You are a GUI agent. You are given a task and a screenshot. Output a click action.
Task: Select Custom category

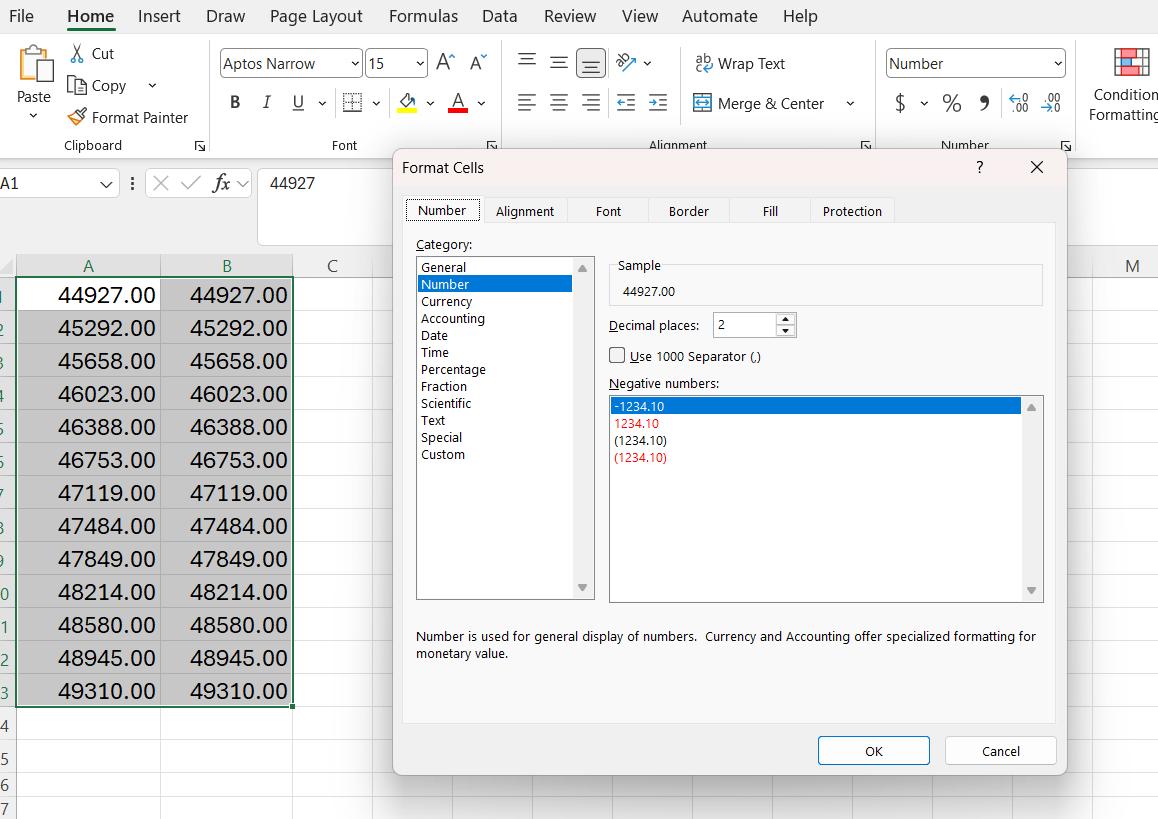tap(495, 454)
